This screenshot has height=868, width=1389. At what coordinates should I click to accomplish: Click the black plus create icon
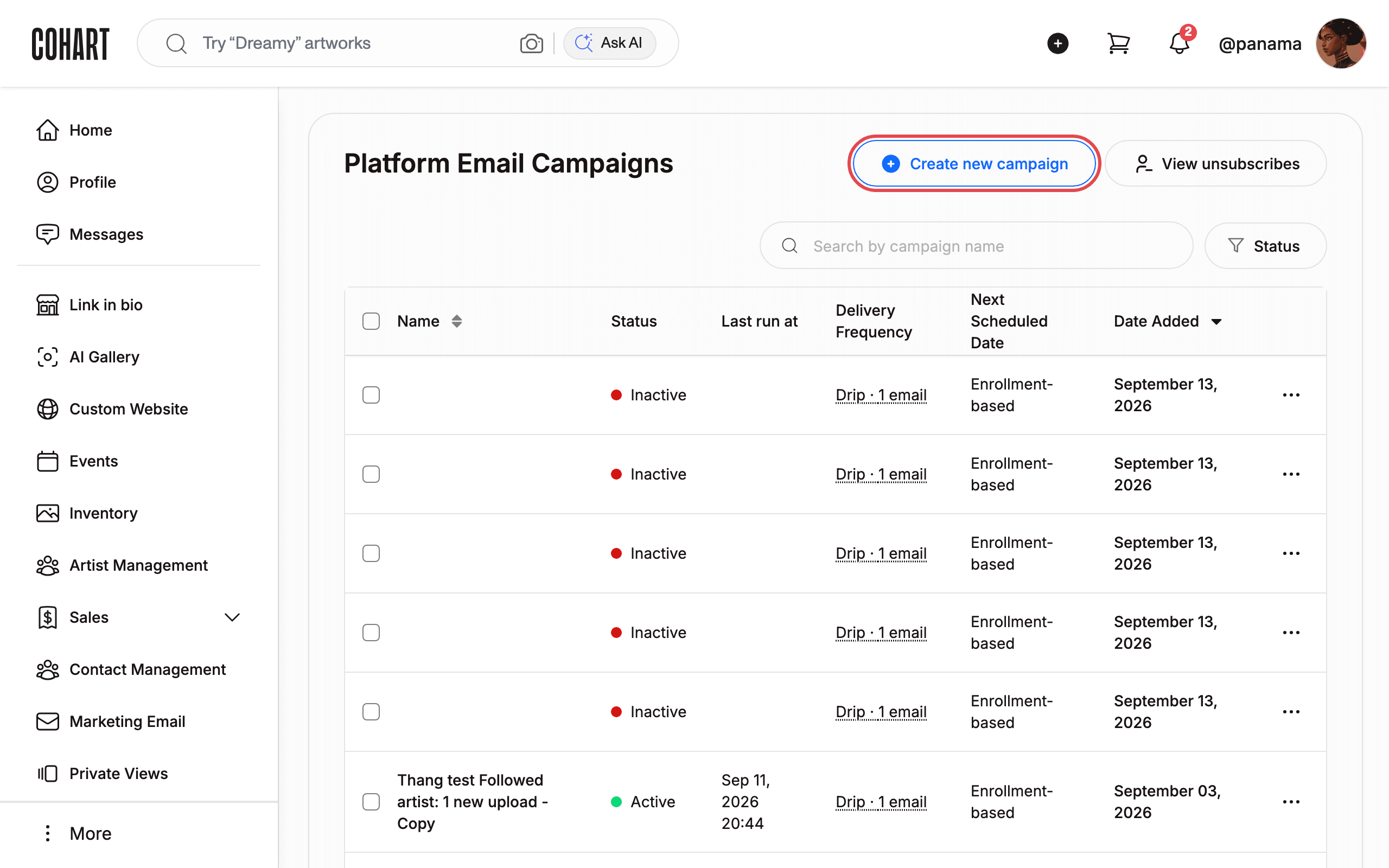point(1057,43)
